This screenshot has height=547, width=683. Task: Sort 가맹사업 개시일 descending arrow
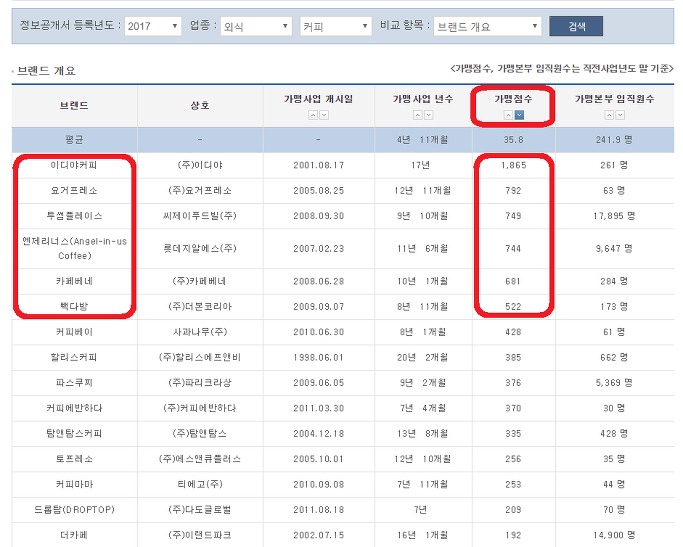[x=324, y=115]
